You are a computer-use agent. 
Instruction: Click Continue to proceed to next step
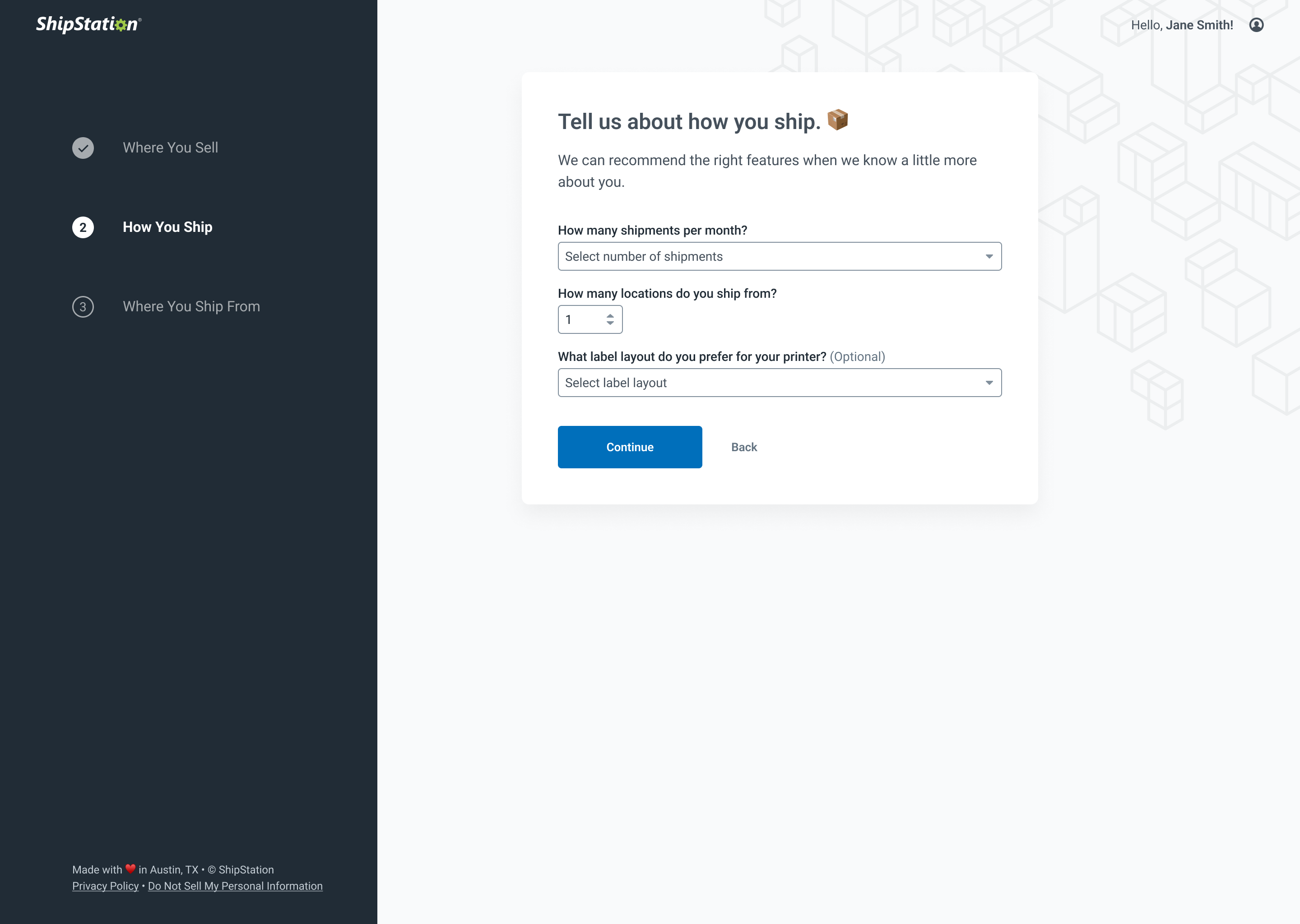[x=630, y=446]
